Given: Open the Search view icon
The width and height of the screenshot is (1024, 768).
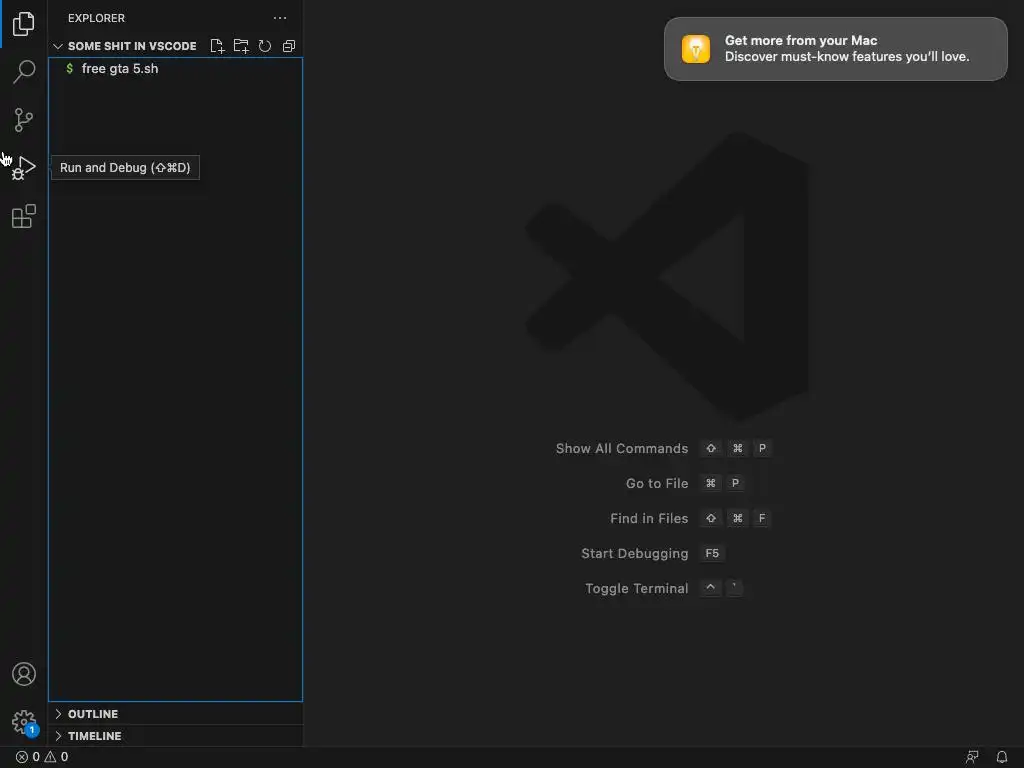Looking at the screenshot, I should pyautogui.click(x=24, y=72).
